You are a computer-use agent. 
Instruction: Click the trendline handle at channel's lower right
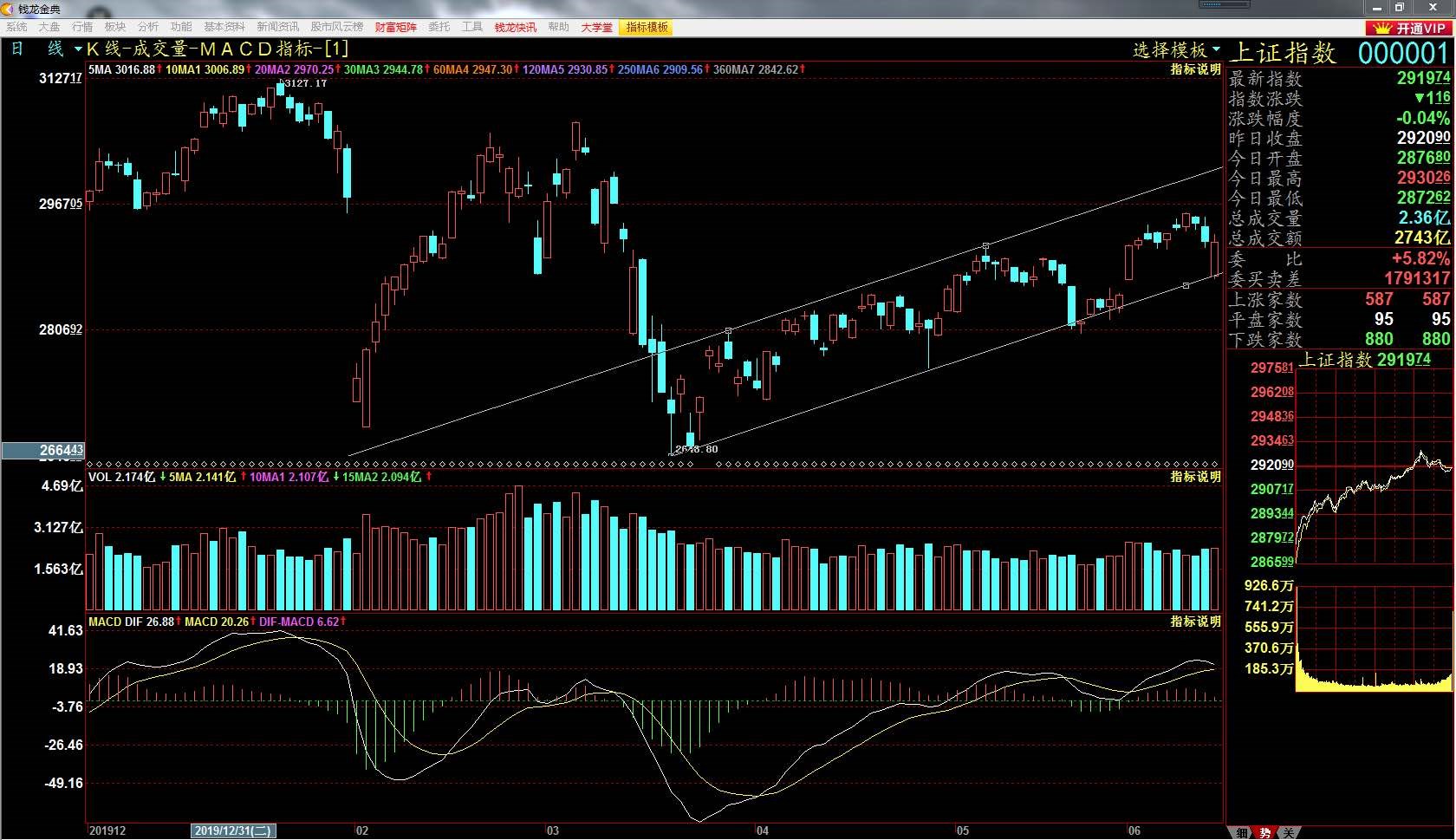tap(1186, 285)
